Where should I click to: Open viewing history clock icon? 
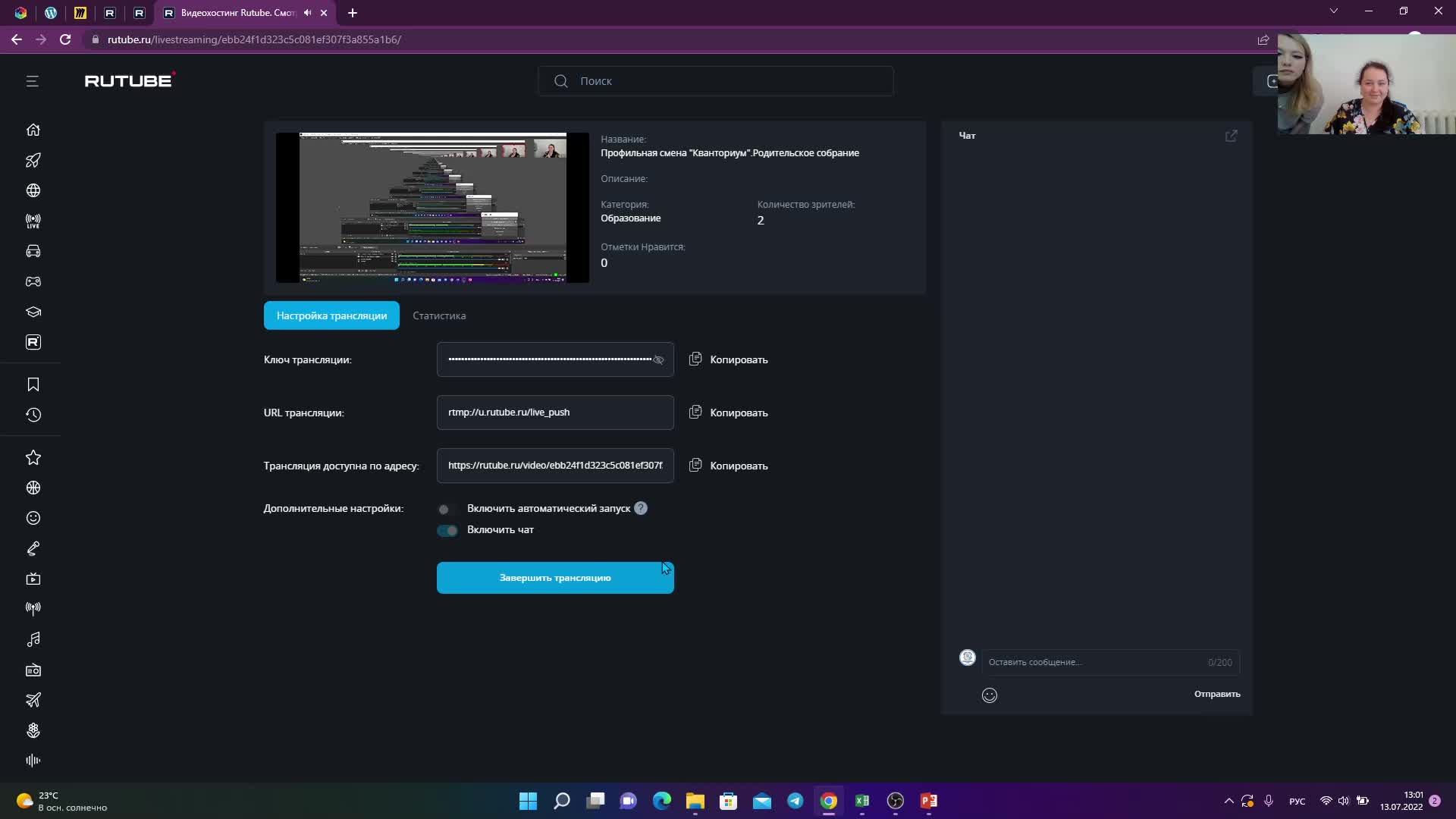(x=33, y=415)
